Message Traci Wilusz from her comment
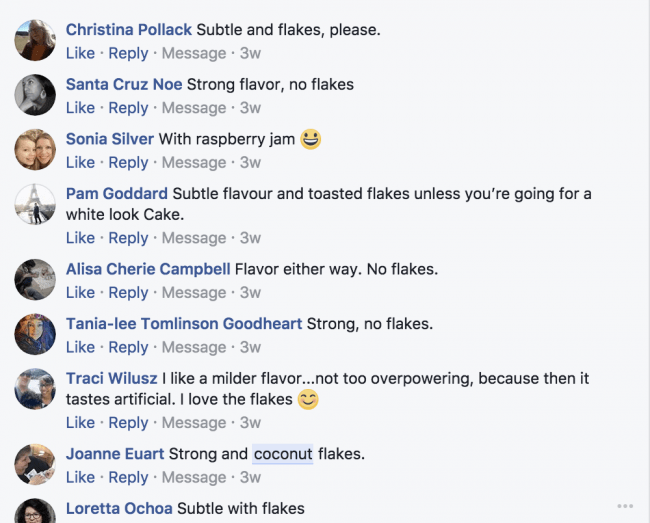Image resolution: width=650 pixels, height=523 pixels. click(193, 422)
